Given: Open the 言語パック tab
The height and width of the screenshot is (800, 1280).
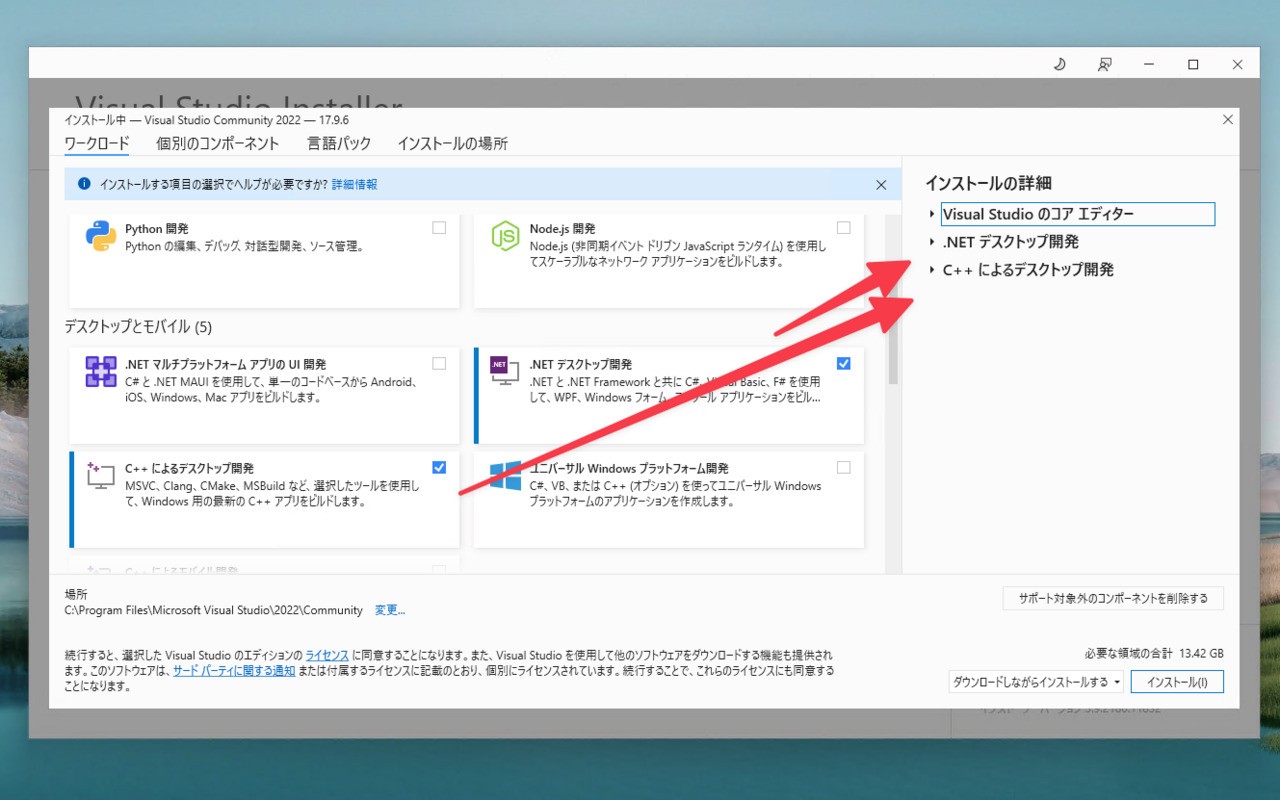Looking at the screenshot, I should pos(339,144).
